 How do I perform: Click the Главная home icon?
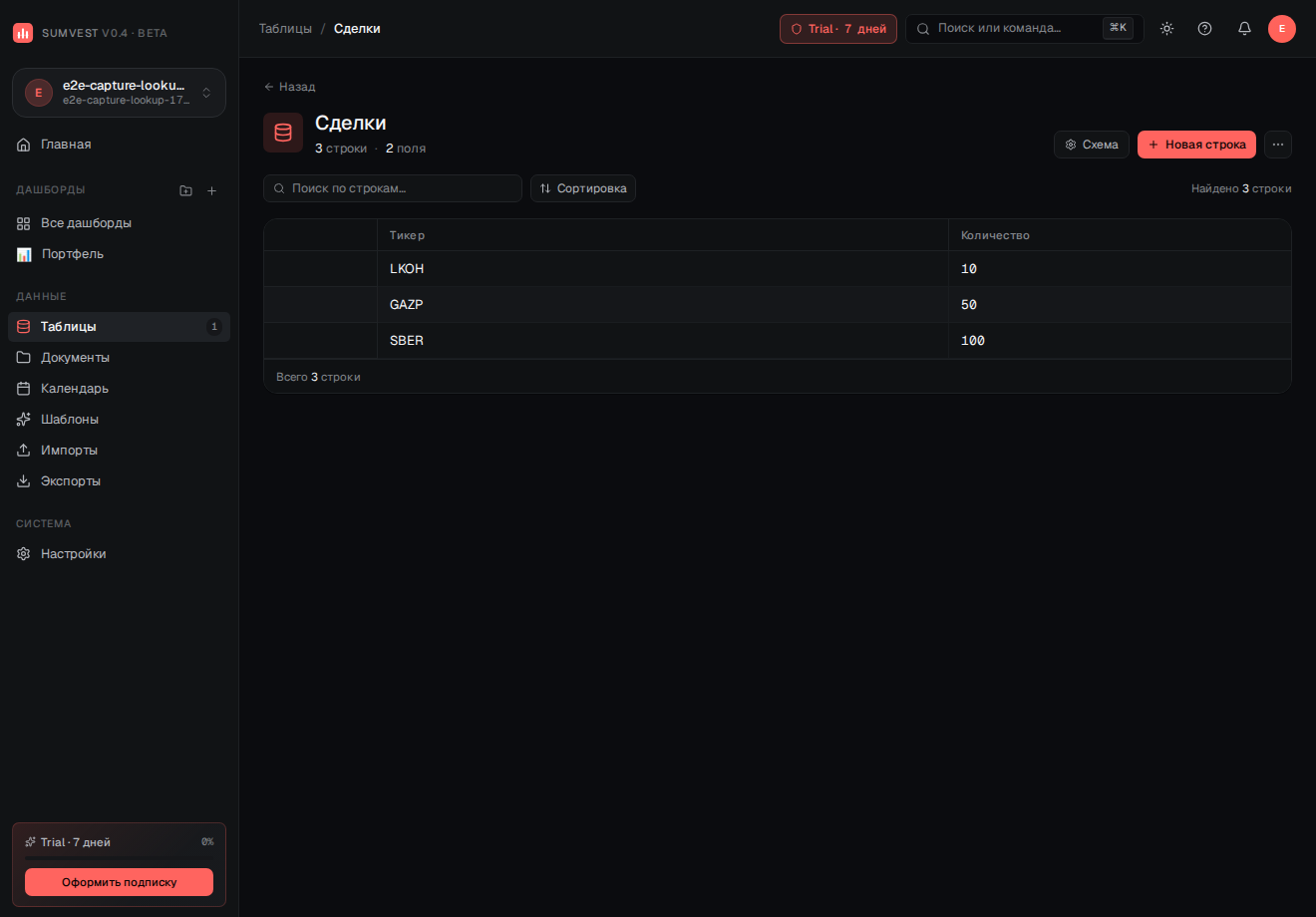click(x=24, y=145)
